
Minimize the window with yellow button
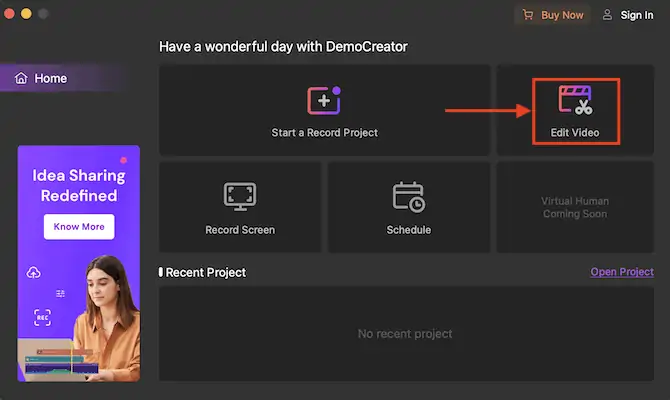click(26, 14)
